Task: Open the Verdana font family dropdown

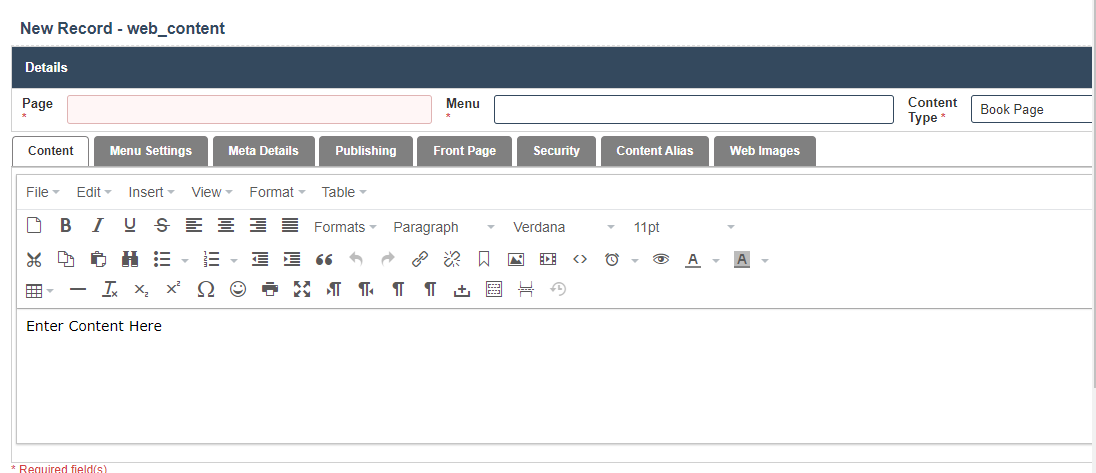Action: tap(563, 227)
